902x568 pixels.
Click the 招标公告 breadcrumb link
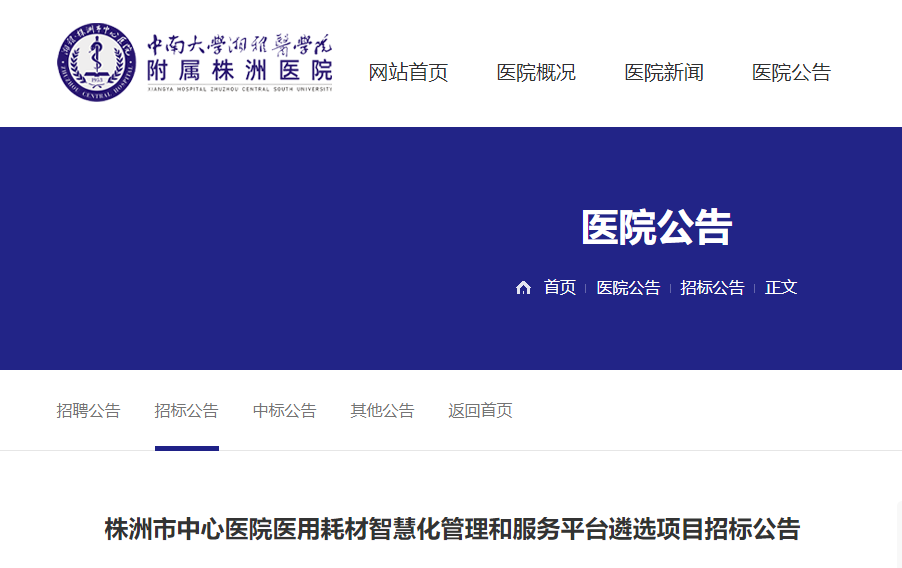(x=712, y=288)
